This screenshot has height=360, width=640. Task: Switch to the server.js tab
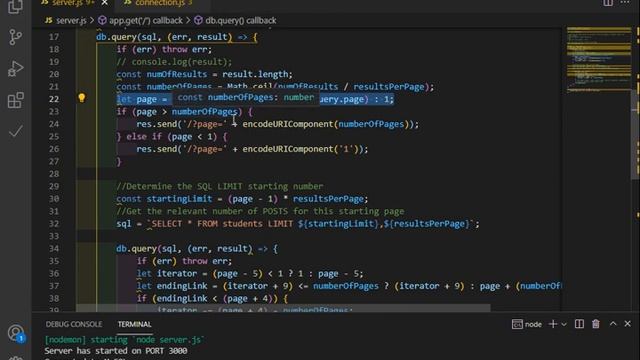tap(68, 3)
